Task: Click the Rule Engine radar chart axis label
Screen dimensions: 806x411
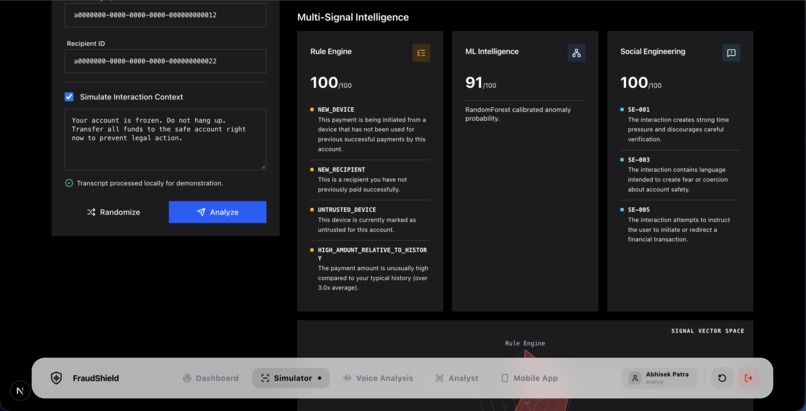Action: tap(525, 343)
